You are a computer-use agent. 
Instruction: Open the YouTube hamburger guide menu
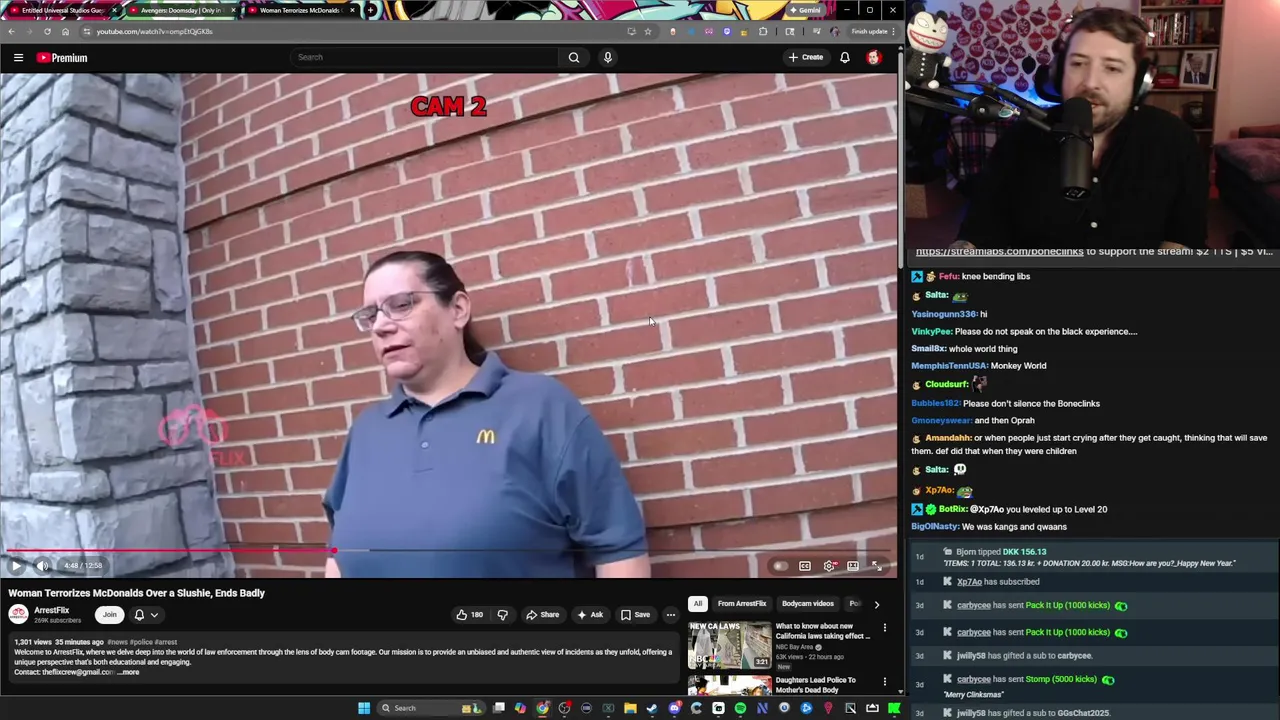coord(18,58)
